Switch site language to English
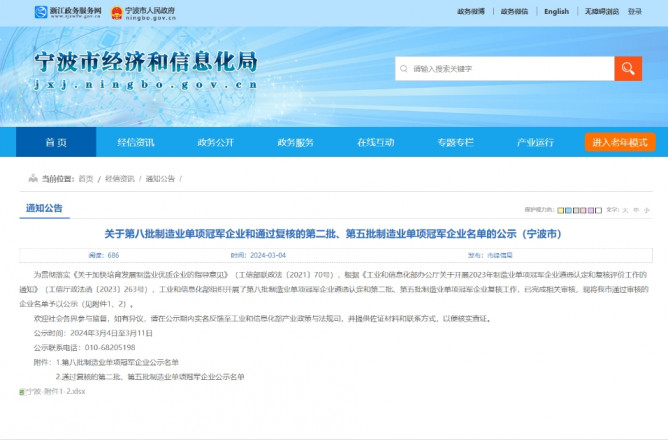The image size is (668, 440). click(x=556, y=12)
